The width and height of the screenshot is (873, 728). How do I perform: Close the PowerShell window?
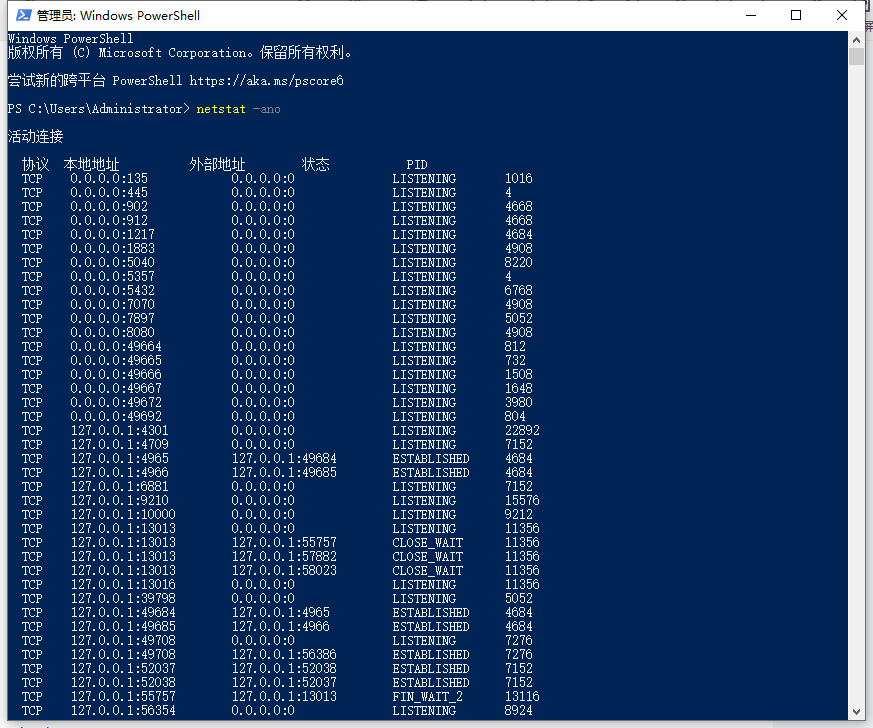point(842,15)
